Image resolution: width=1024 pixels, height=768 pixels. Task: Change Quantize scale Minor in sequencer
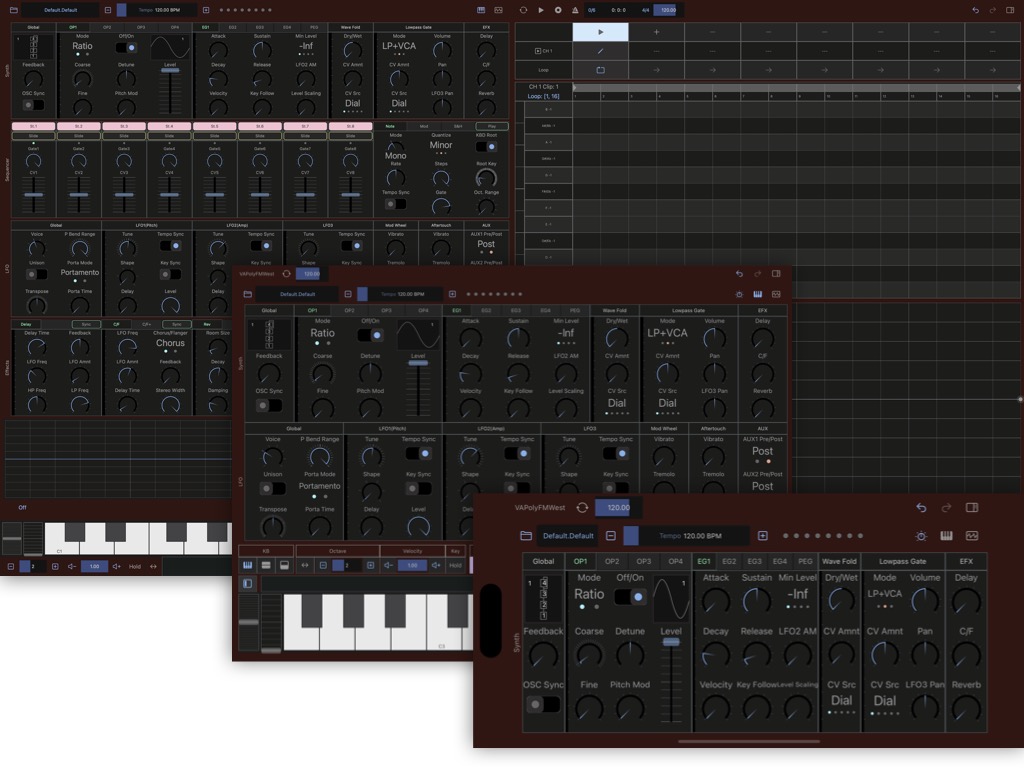click(441, 146)
